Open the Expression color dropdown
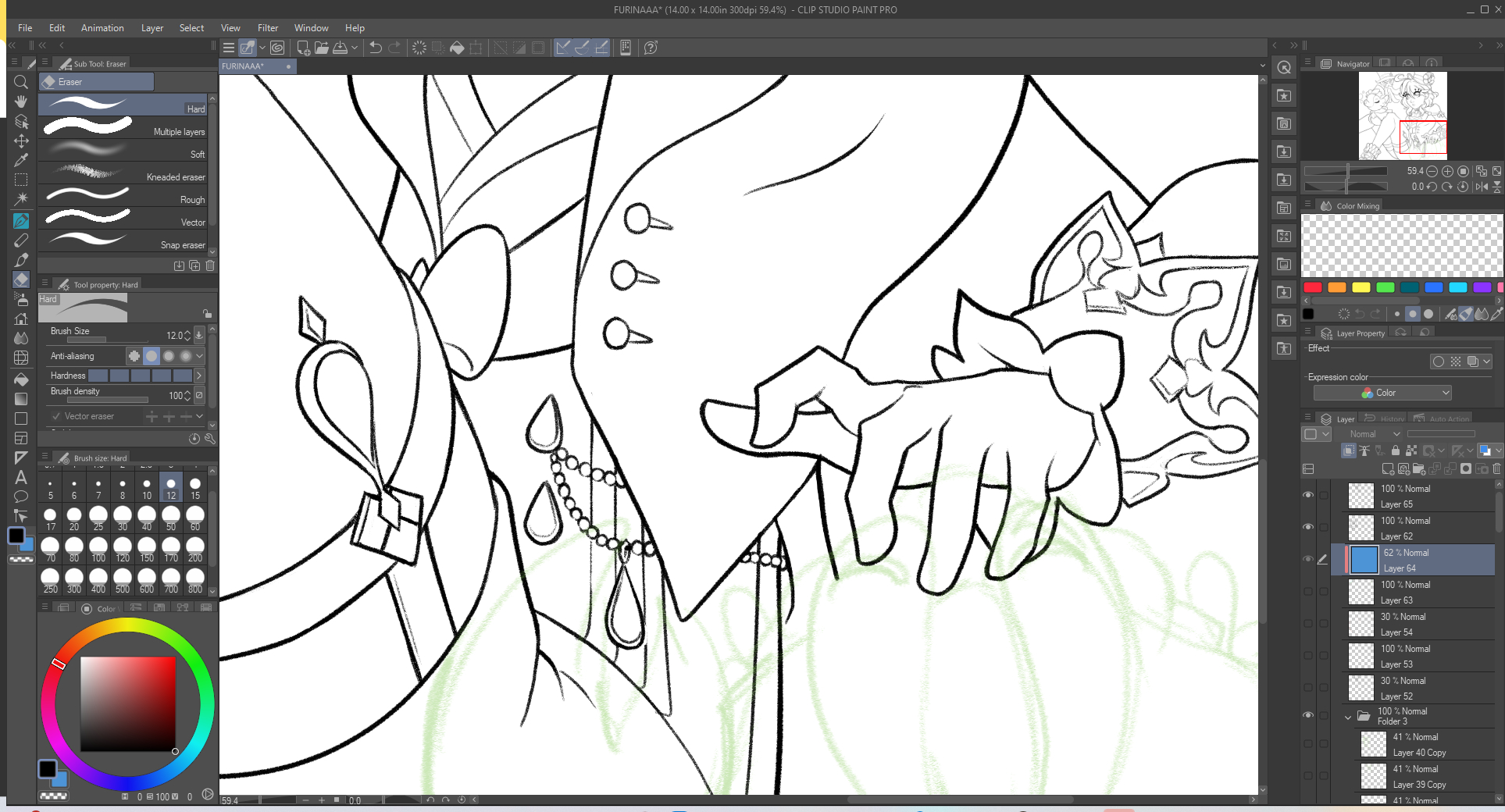 [x=1382, y=393]
